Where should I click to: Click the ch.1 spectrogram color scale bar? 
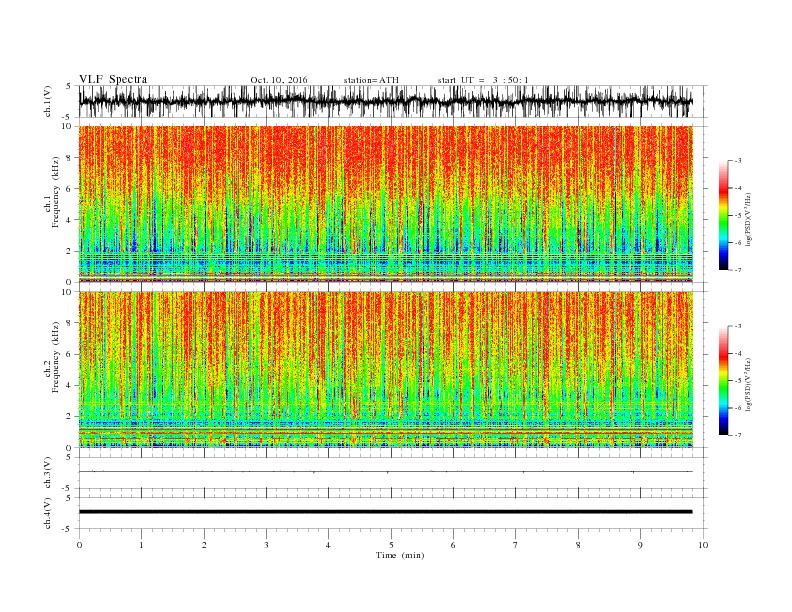pyautogui.click(x=724, y=215)
